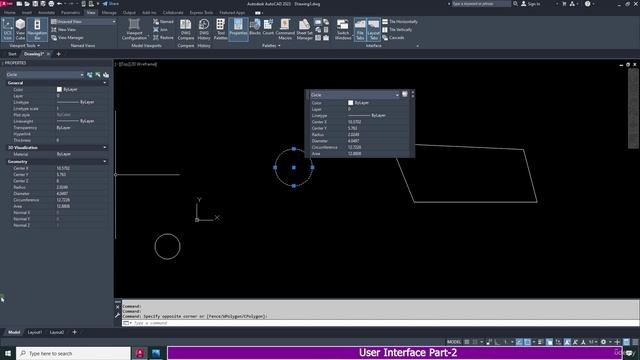The height and width of the screenshot is (360, 640).
Task: Click Color swatch in Quick Properties popup
Action: tap(351, 103)
